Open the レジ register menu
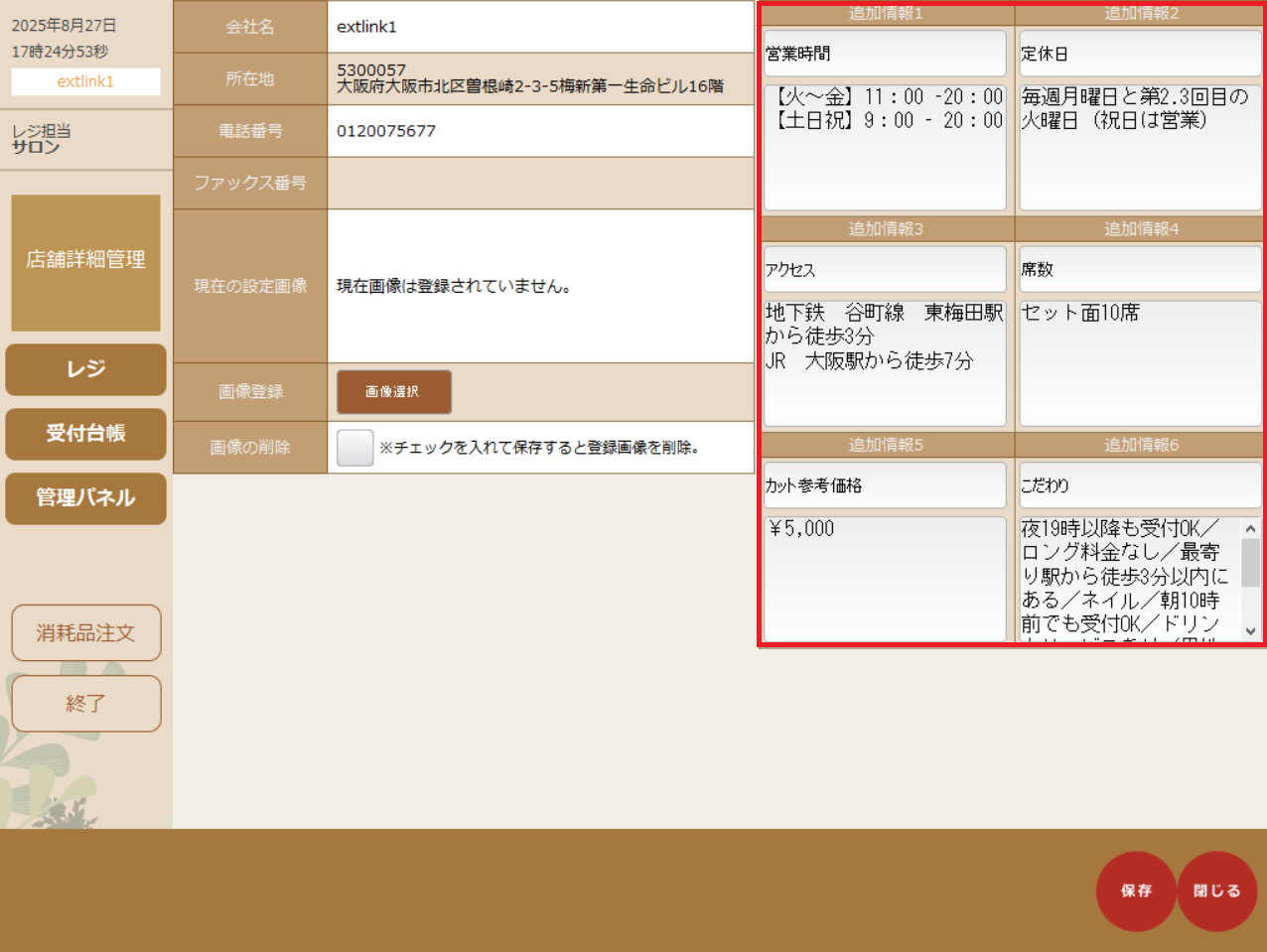The image size is (1267, 952). point(85,369)
